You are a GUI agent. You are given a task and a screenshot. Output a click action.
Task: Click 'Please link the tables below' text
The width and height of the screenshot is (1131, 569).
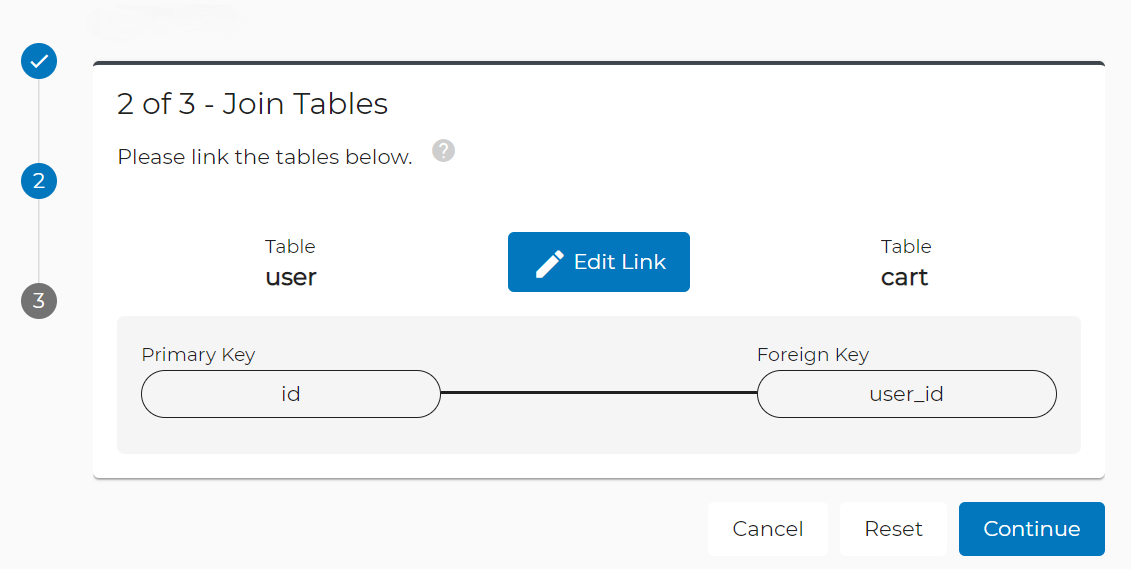coord(265,156)
